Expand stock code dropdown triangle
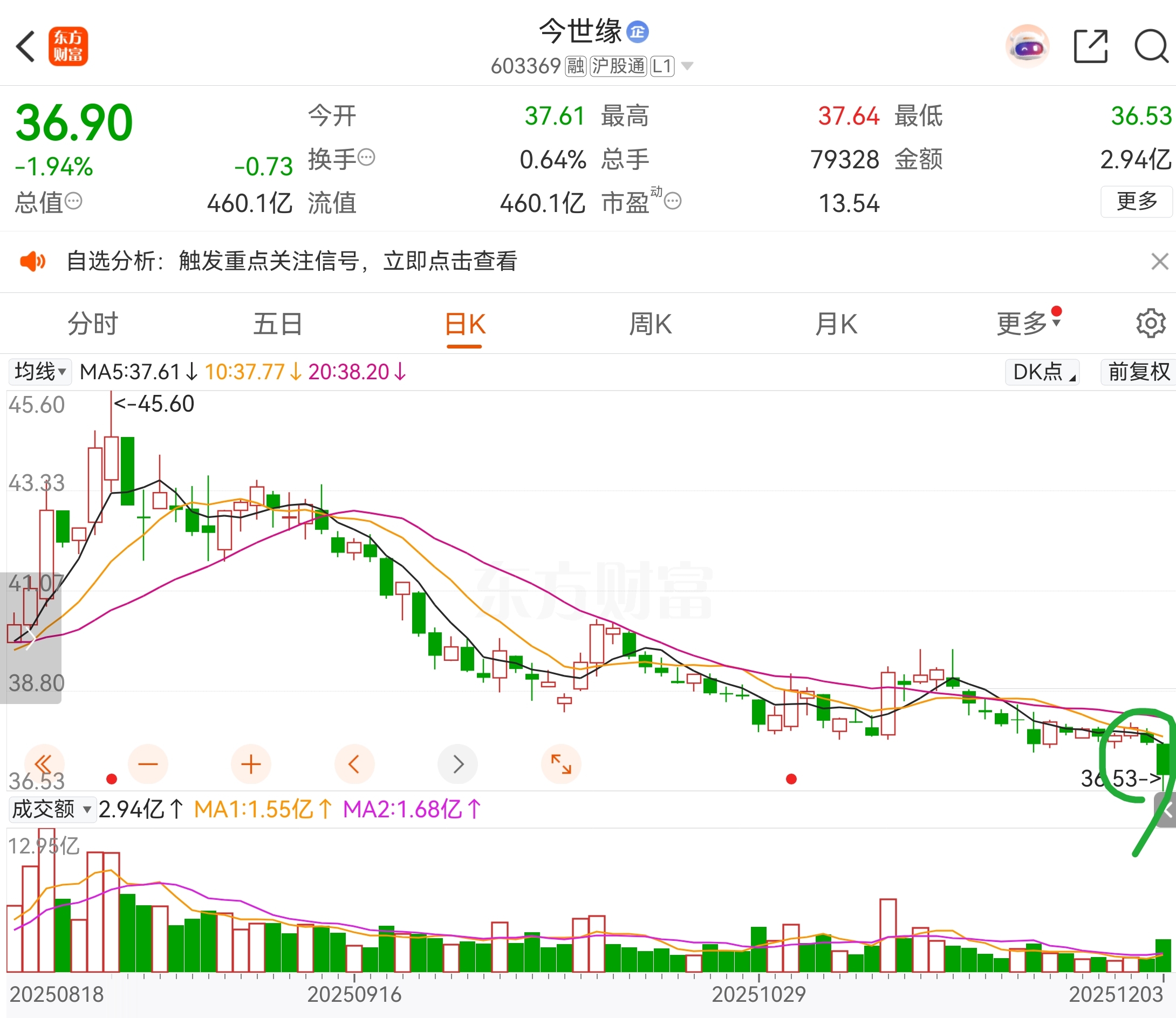This screenshot has width=1176, height=1018. click(687, 66)
